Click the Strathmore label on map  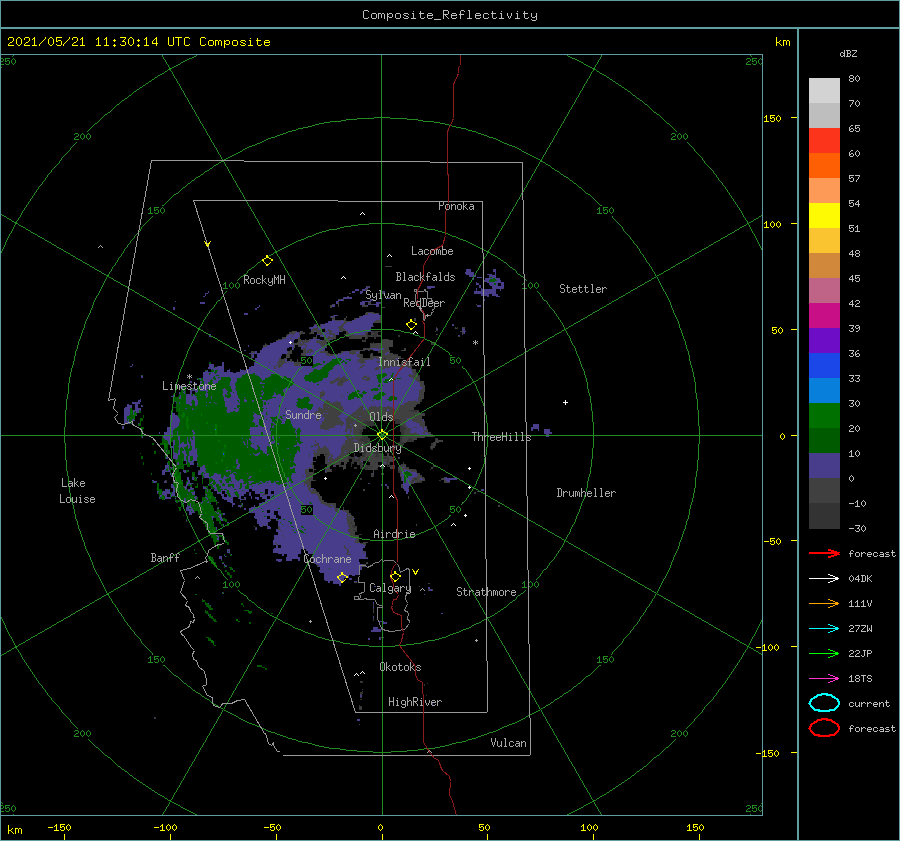coord(486,592)
